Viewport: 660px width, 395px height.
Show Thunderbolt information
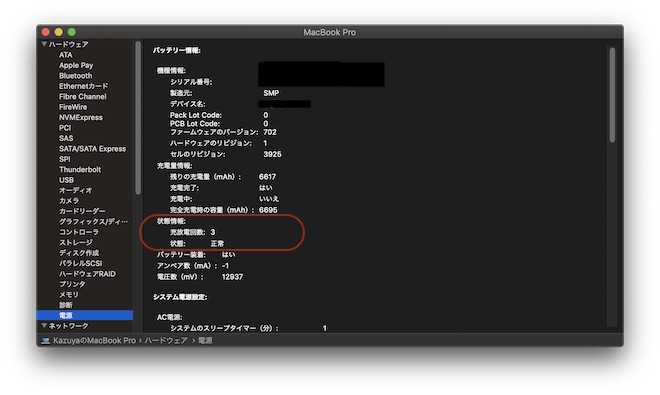[80, 169]
